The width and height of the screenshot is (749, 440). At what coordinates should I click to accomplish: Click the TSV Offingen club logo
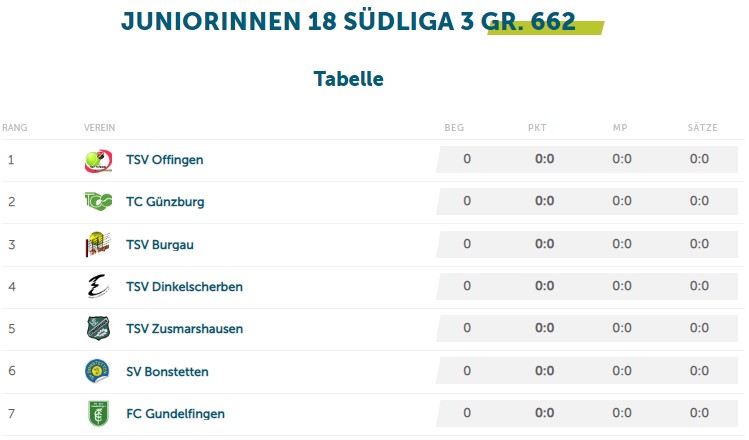(x=98, y=161)
